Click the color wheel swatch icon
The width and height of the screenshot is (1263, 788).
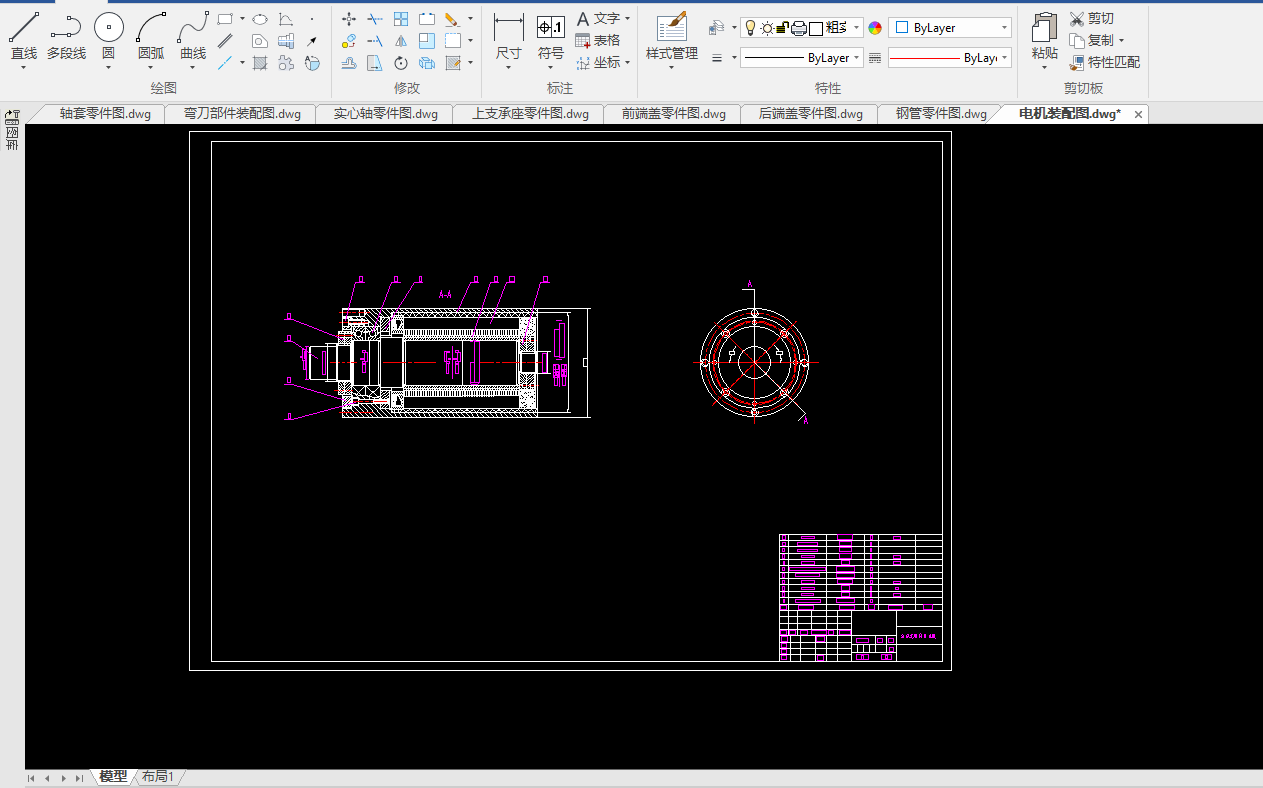tap(875, 28)
